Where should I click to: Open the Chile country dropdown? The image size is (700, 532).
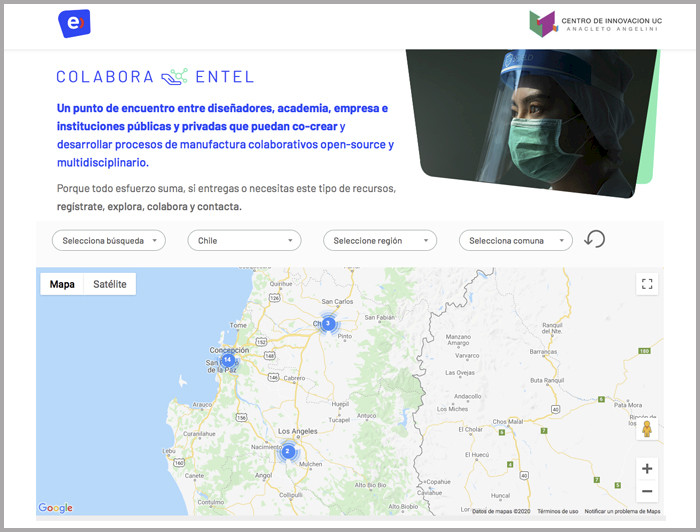244,240
